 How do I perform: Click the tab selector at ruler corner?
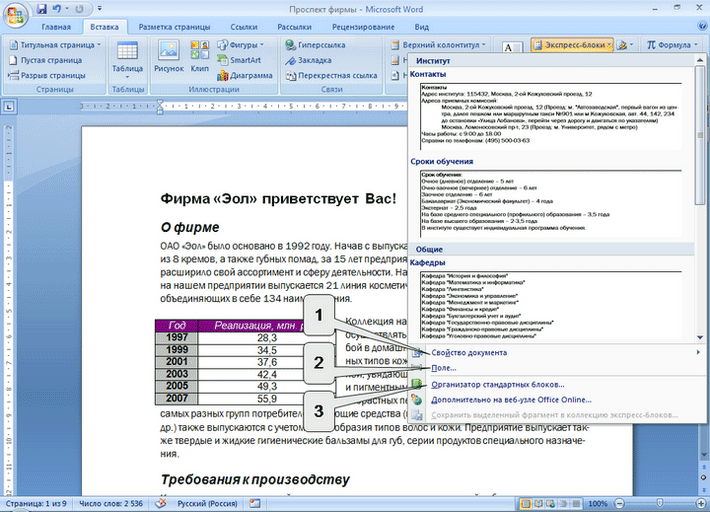(x=9, y=107)
